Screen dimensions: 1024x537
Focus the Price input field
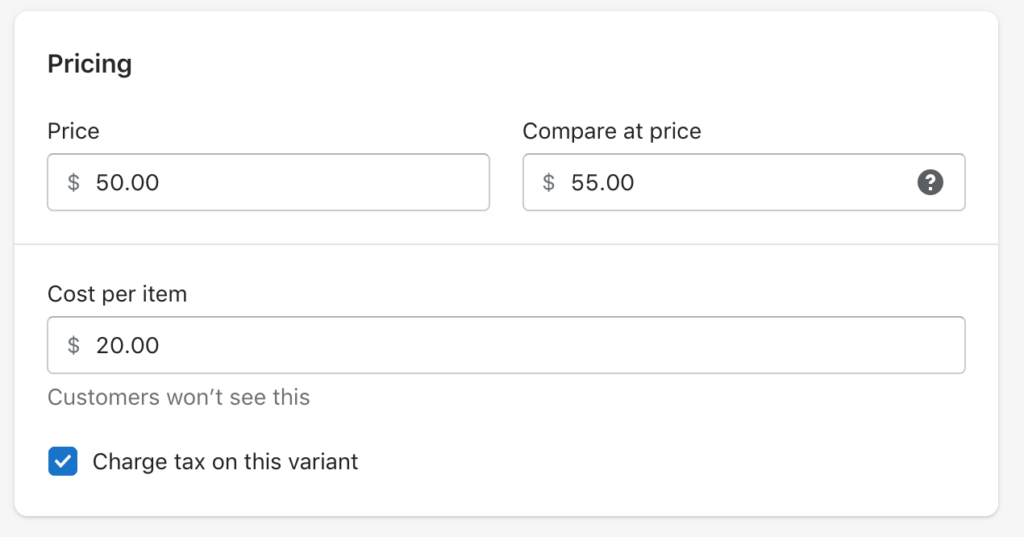pyautogui.click(x=268, y=182)
